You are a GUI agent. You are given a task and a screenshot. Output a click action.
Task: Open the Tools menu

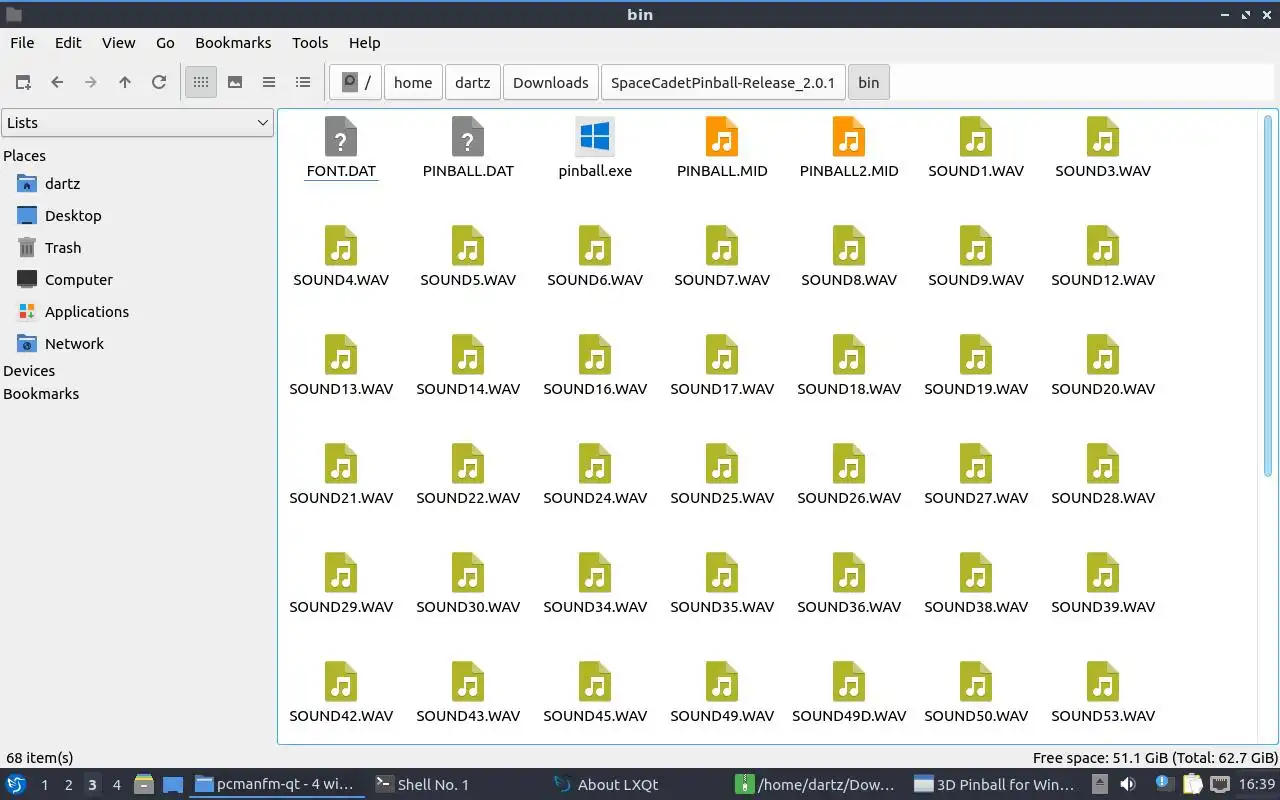(x=310, y=43)
